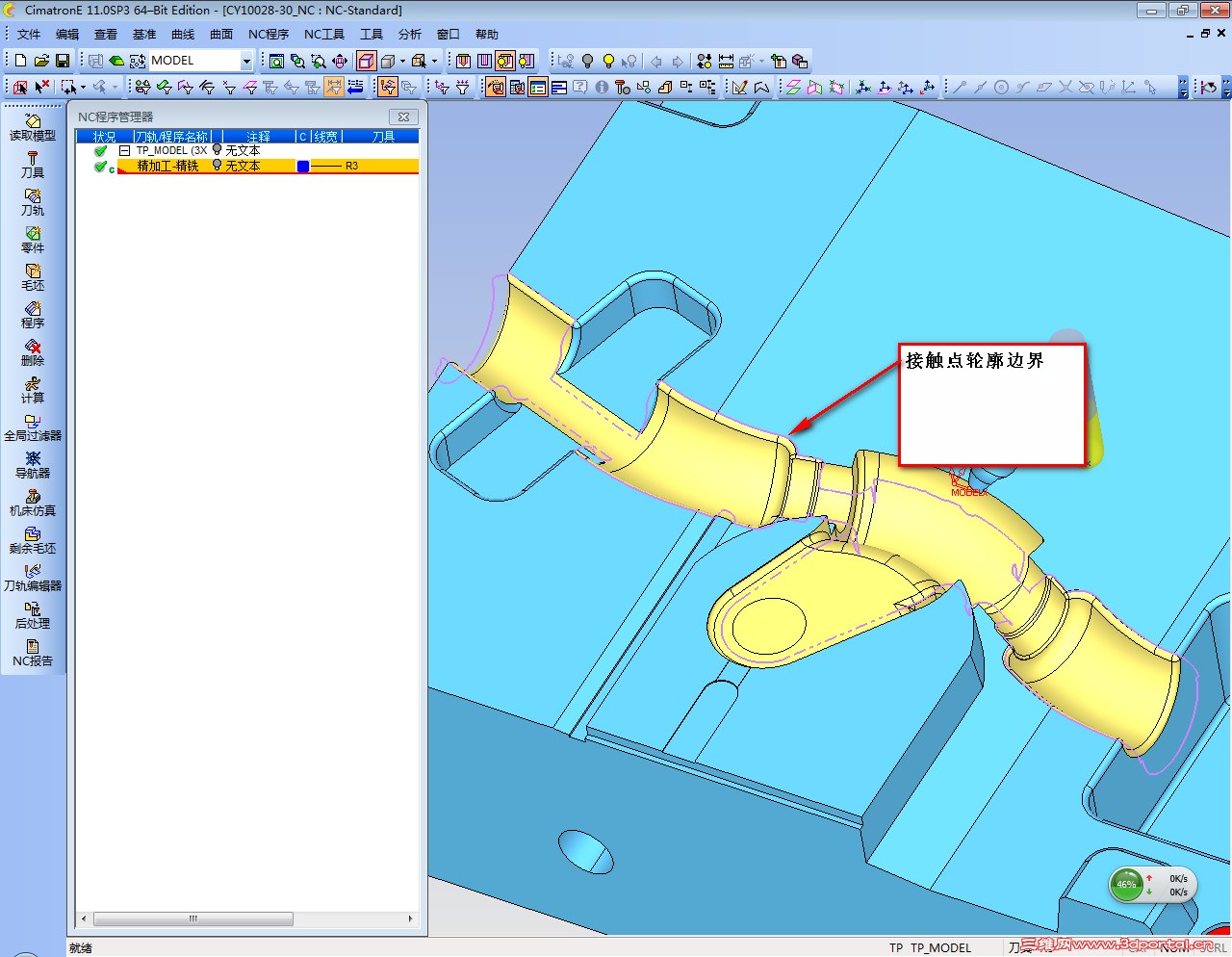Toggle the light bulb of the 精加工-精铣 row

[x=217, y=166]
